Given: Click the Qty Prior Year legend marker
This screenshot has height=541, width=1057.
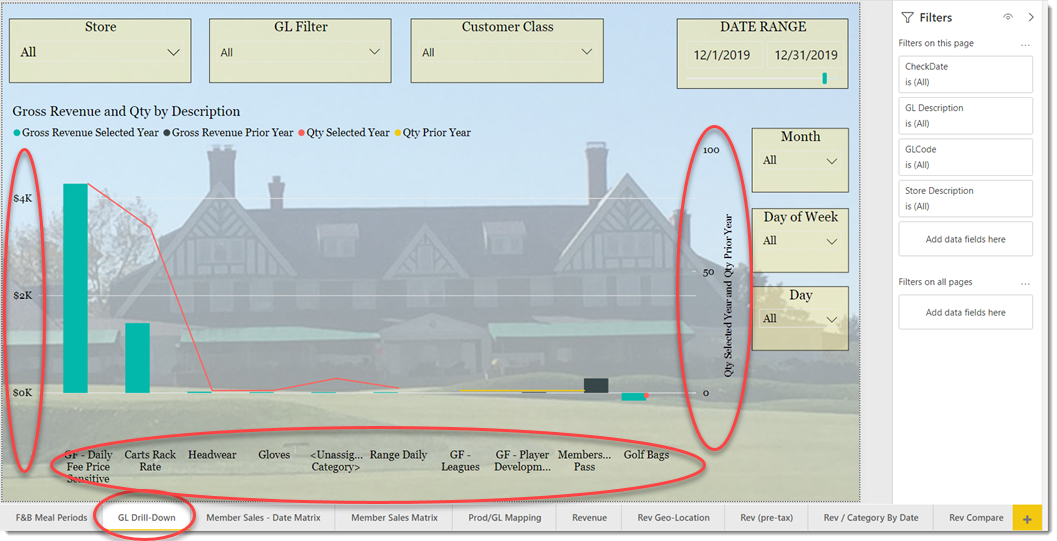Looking at the screenshot, I should [397, 133].
